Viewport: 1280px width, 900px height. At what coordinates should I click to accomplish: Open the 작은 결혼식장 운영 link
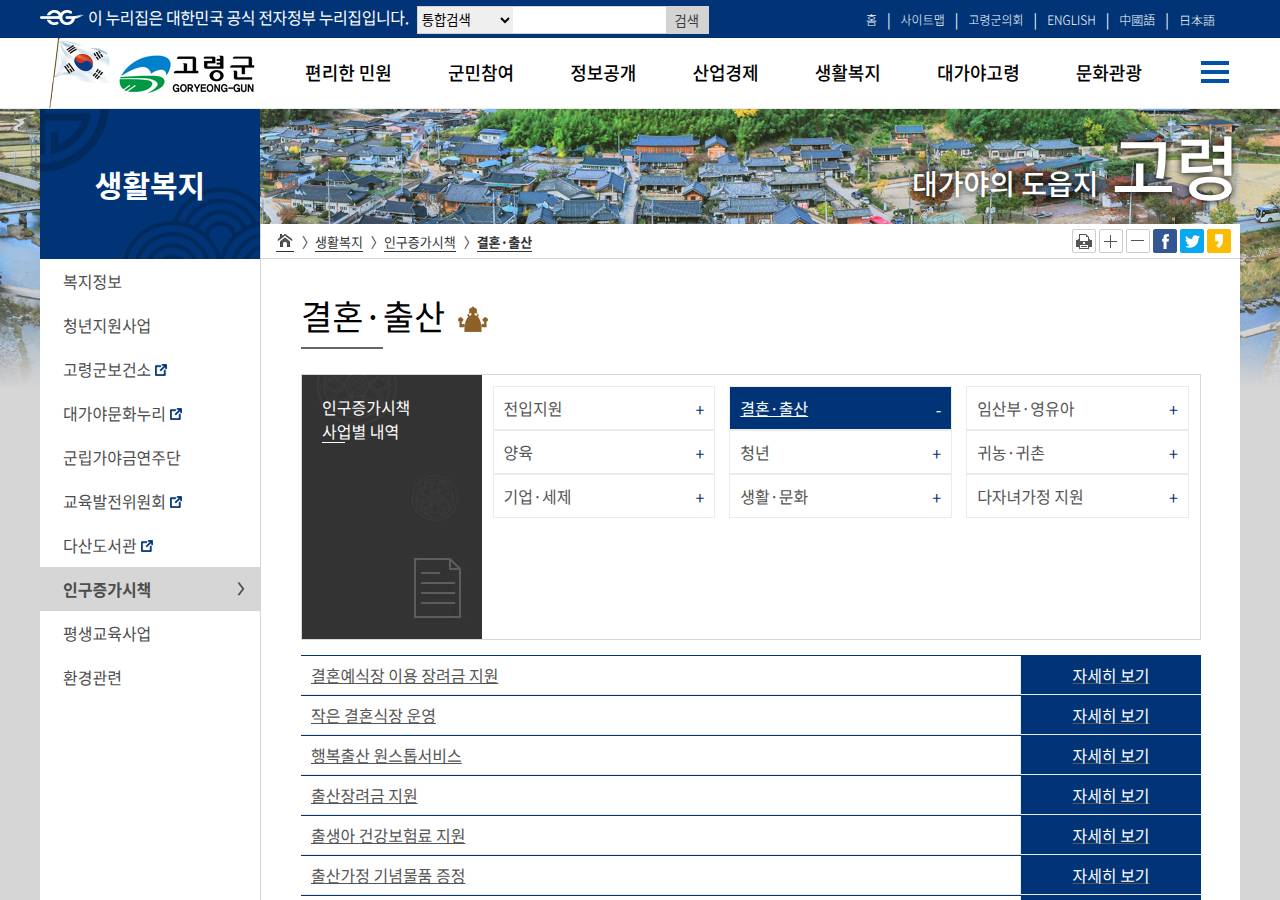tap(373, 716)
